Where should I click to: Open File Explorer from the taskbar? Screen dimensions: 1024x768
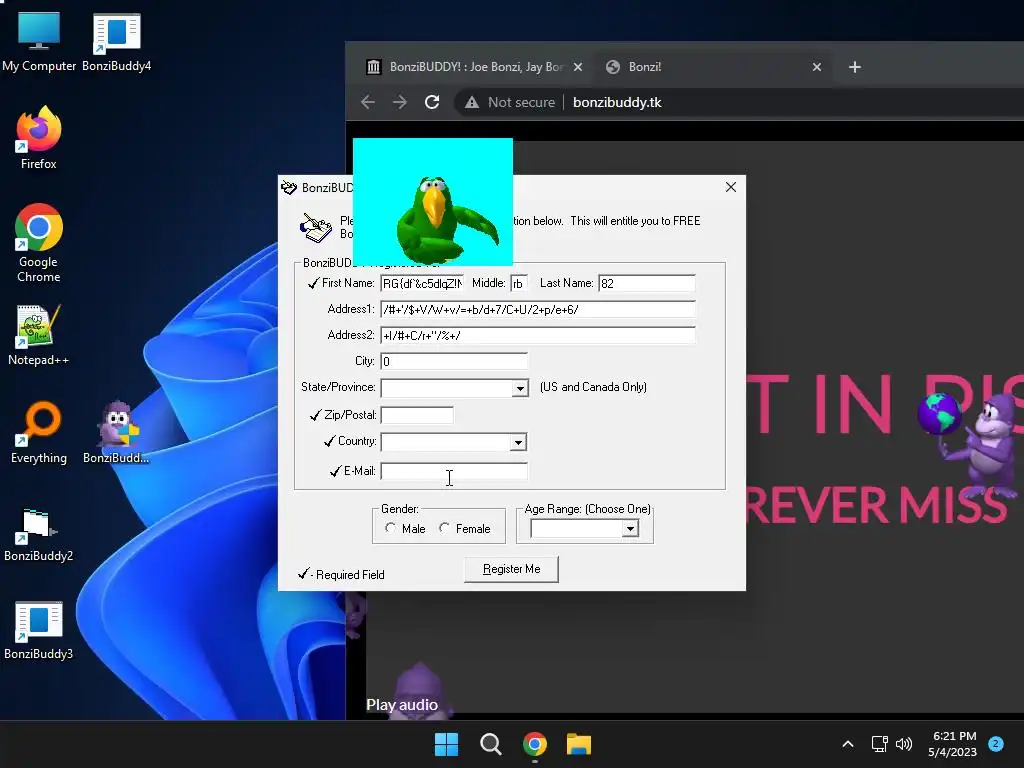point(579,744)
